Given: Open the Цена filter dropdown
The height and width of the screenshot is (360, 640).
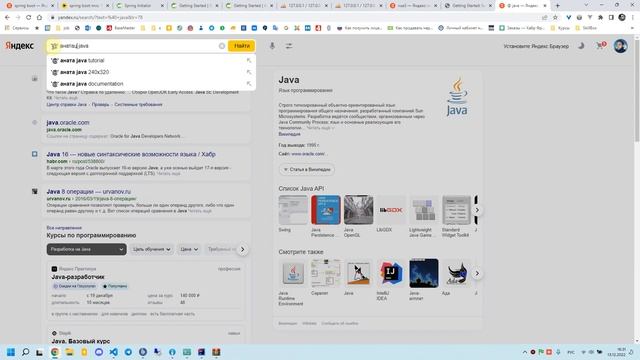Looking at the screenshot, I should [x=189, y=249].
